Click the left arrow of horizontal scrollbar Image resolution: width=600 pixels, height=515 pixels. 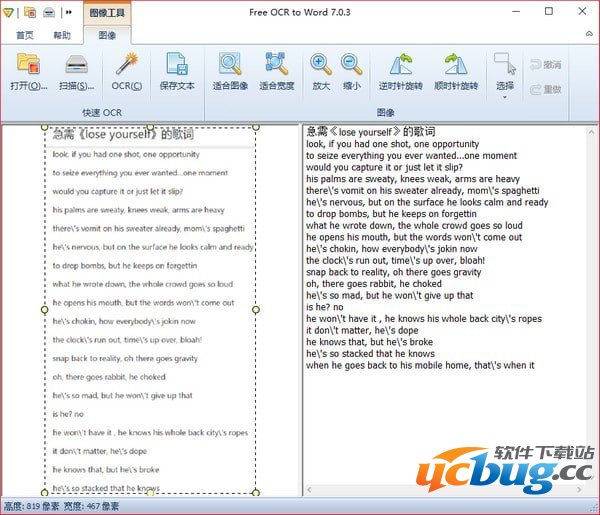click(309, 489)
